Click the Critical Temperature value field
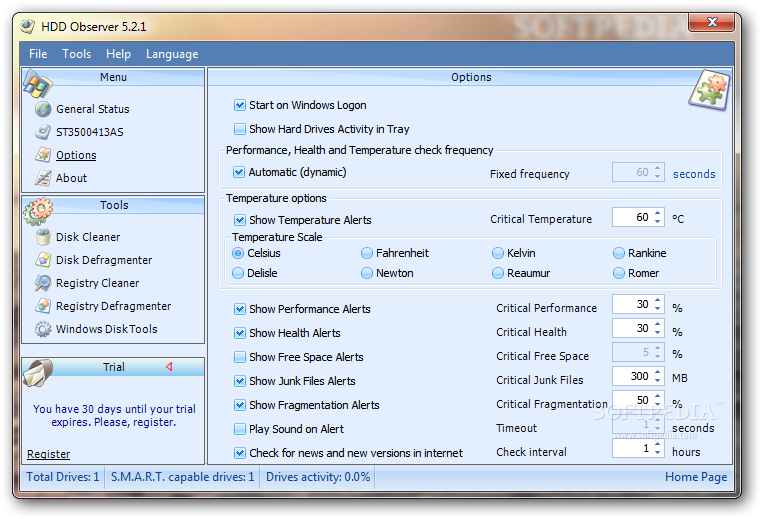 tap(633, 217)
